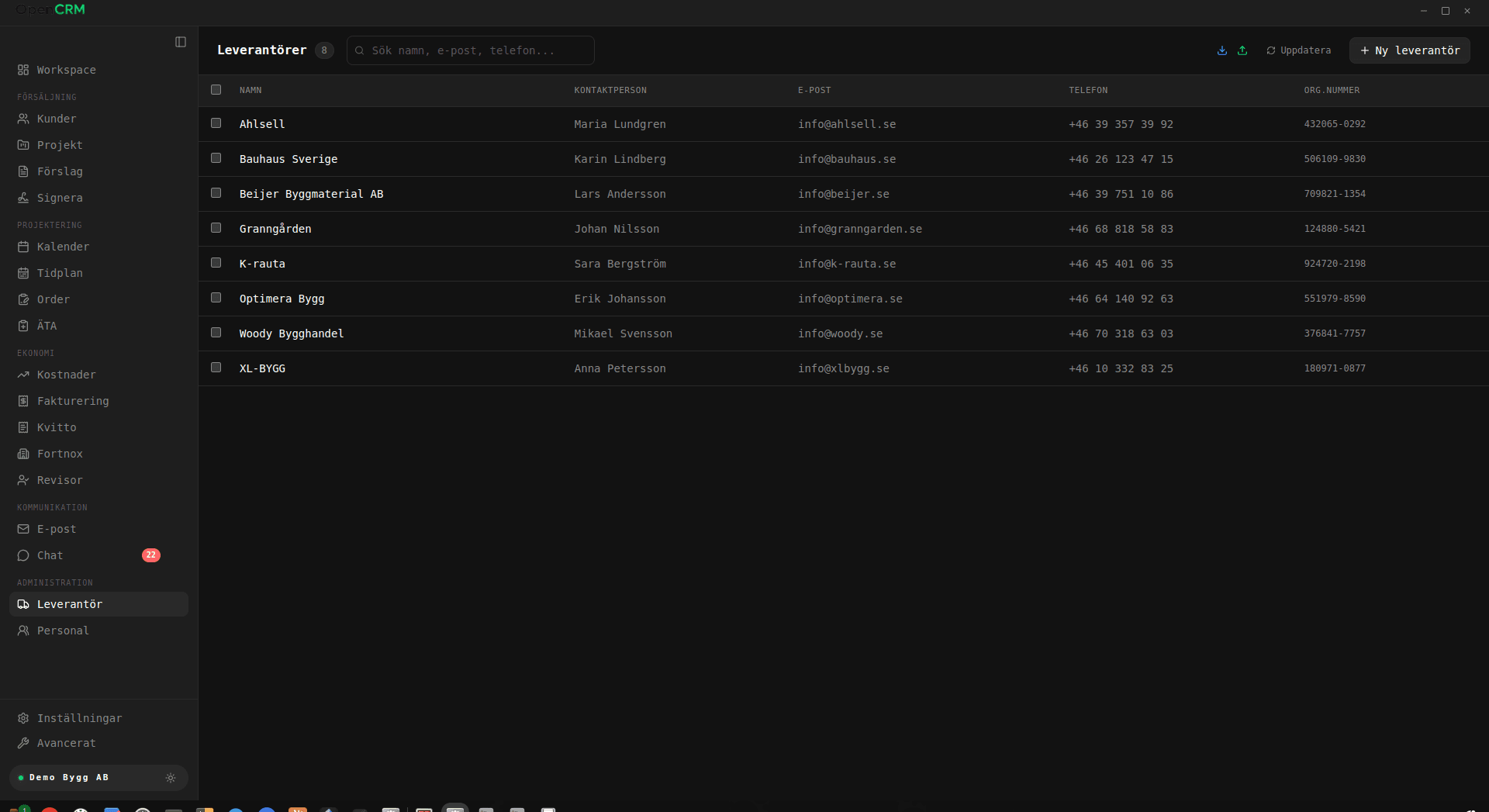Click phone number +46 39 751 10 86

point(1121,194)
